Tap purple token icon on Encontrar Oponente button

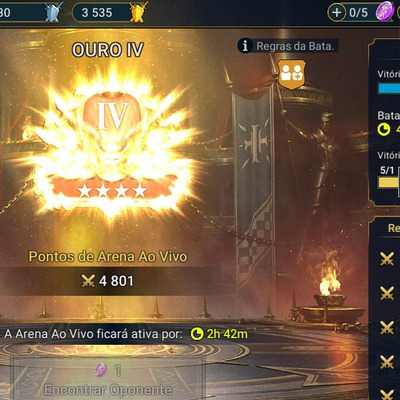(101, 370)
